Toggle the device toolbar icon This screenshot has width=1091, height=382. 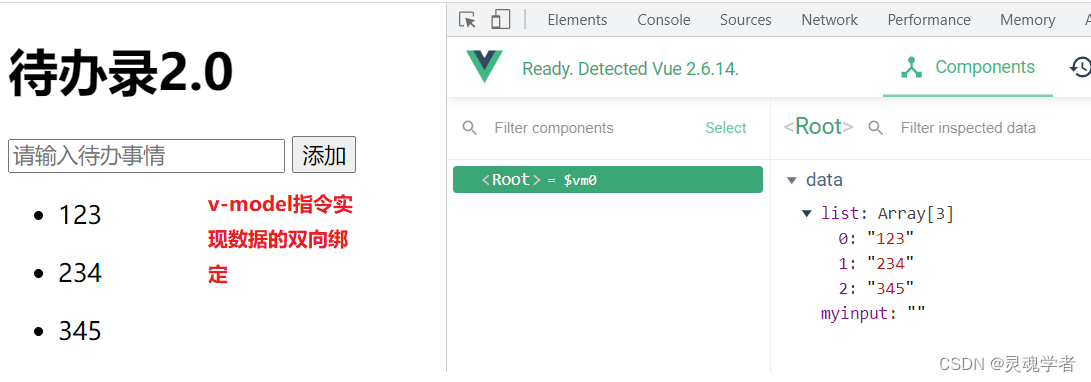500,19
